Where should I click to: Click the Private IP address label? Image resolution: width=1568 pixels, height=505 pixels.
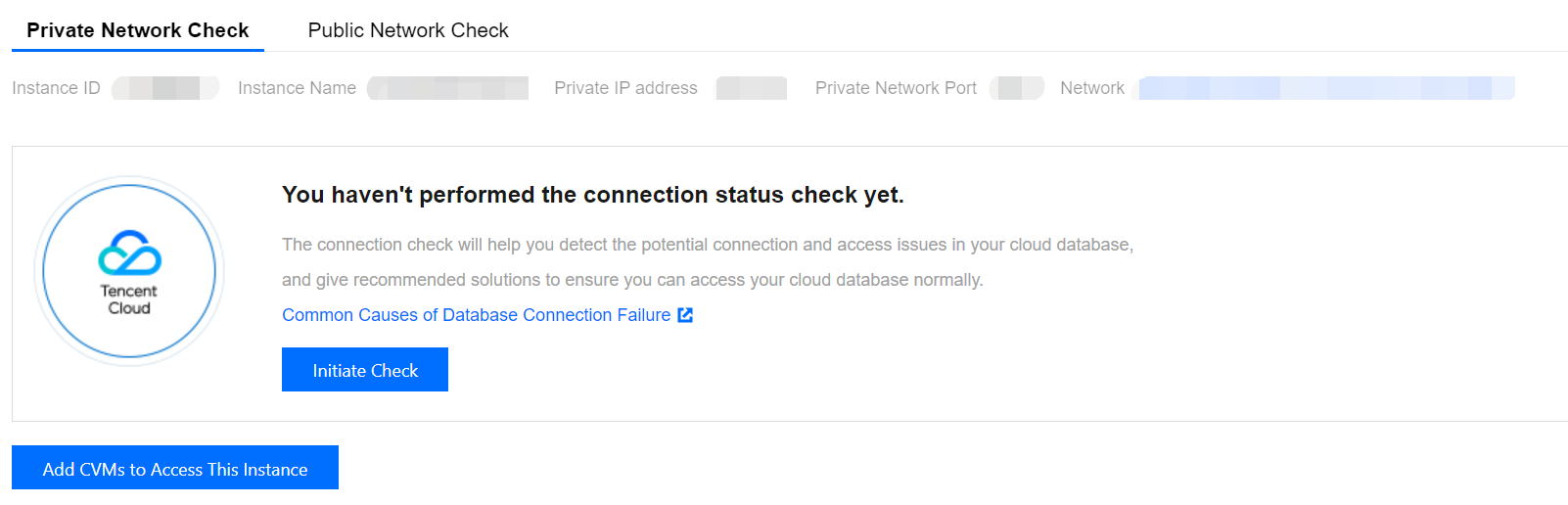coord(625,88)
